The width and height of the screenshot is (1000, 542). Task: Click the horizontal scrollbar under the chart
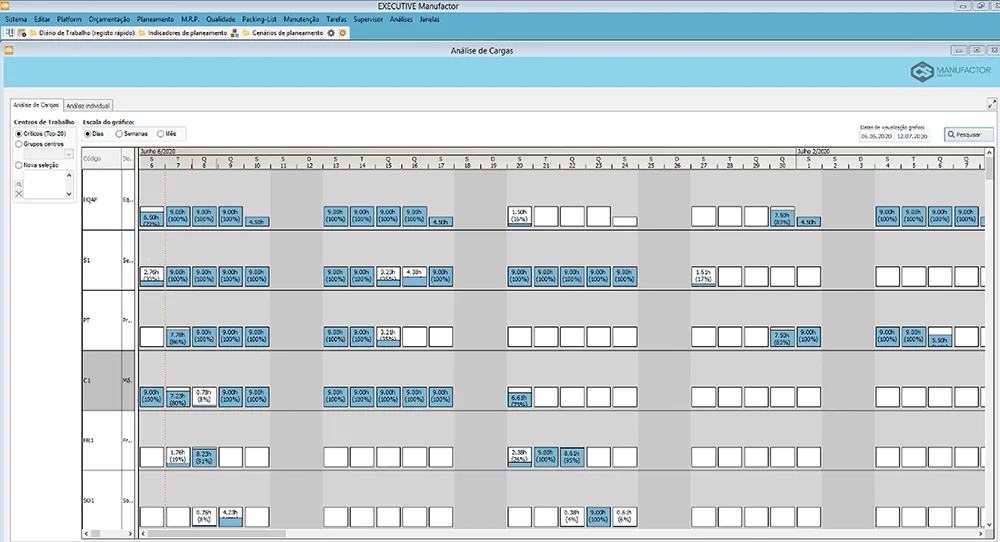561,534
